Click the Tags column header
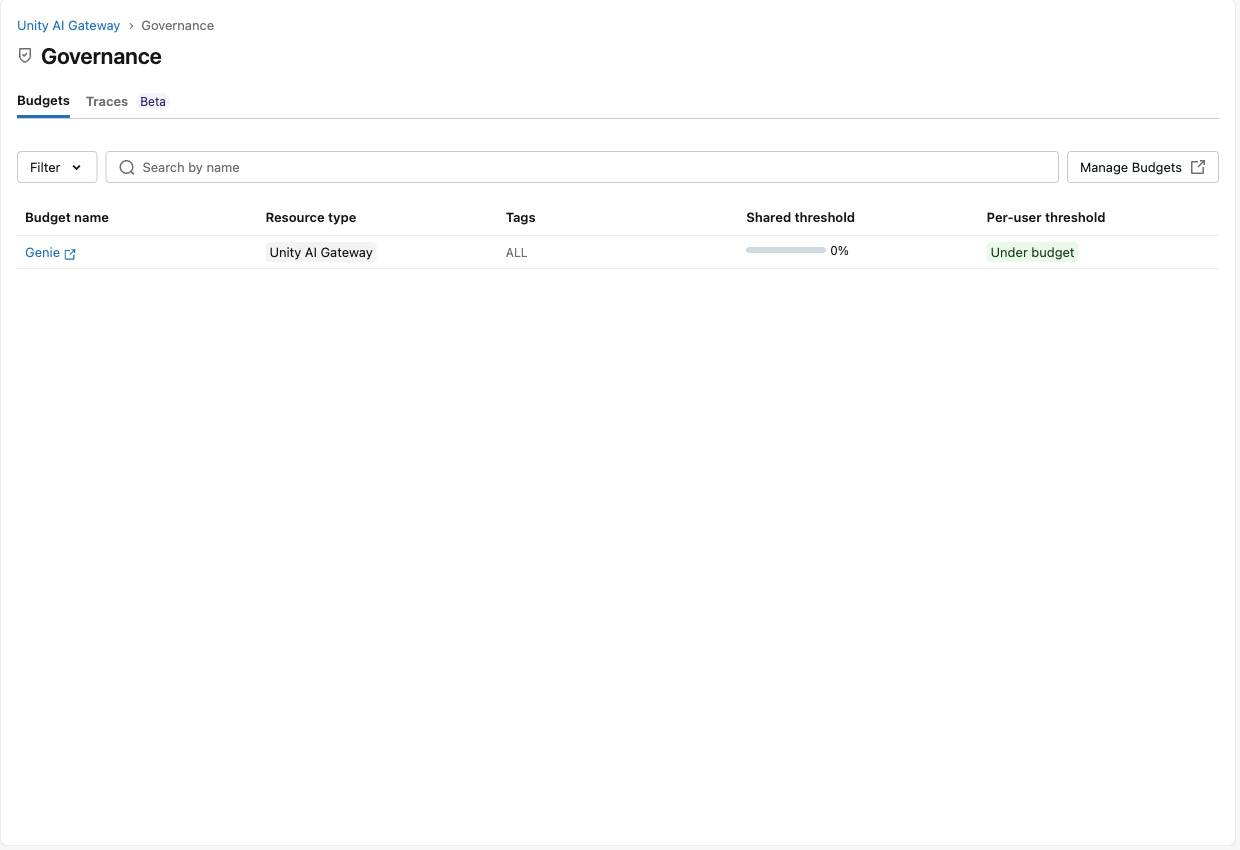 pos(521,217)
